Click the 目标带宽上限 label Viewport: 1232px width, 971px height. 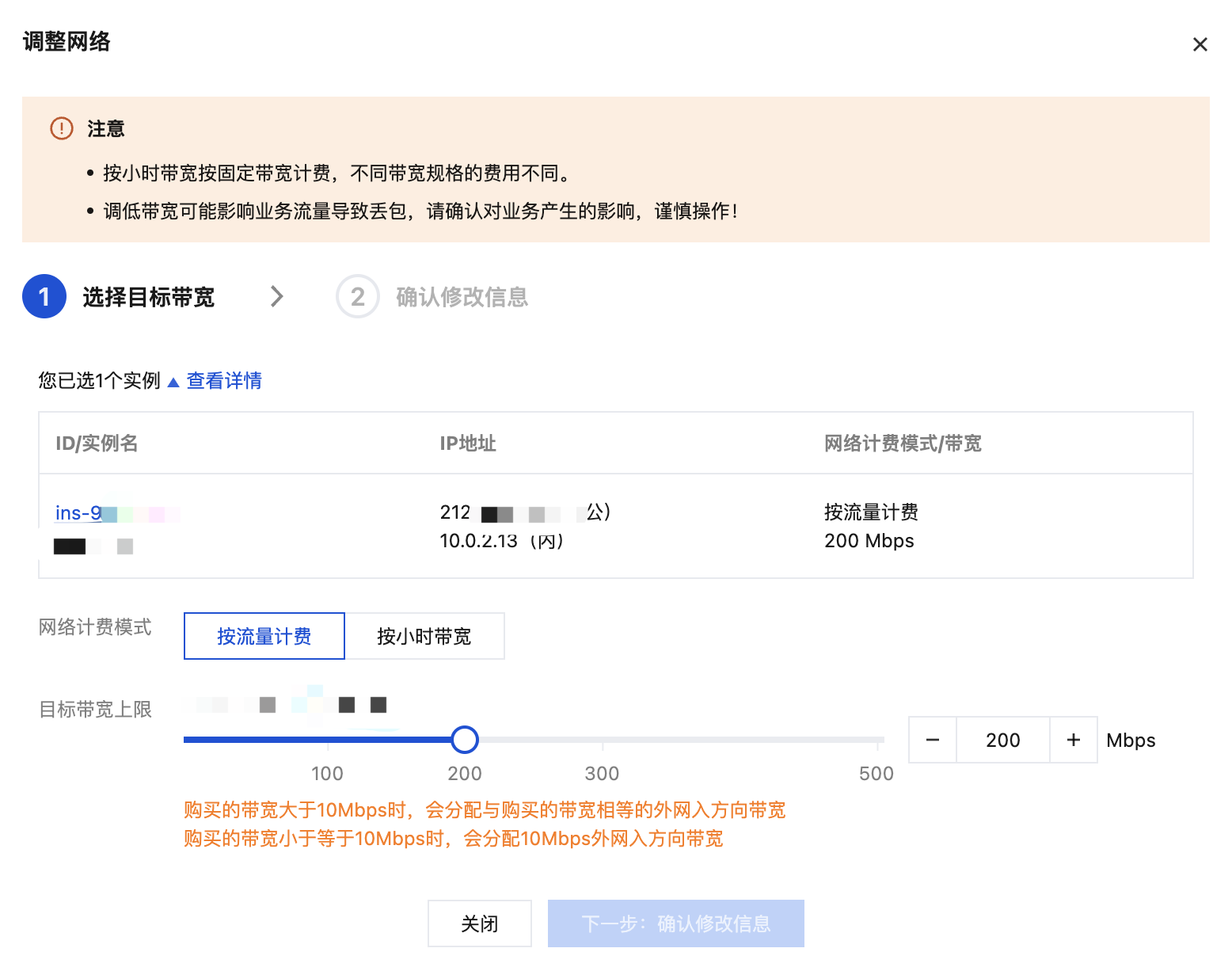pos(96,710)
